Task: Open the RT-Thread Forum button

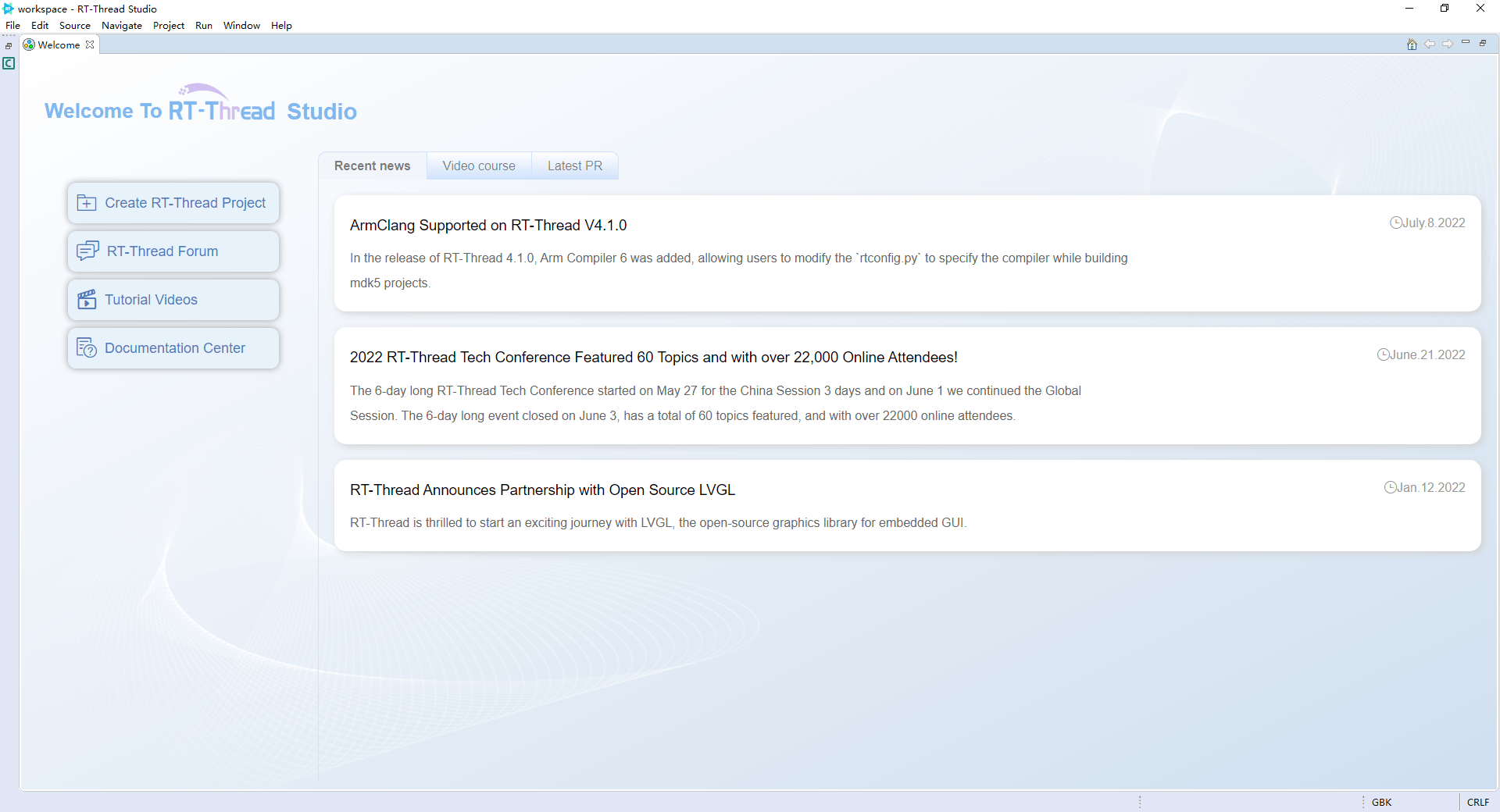Action: [173, 251]
